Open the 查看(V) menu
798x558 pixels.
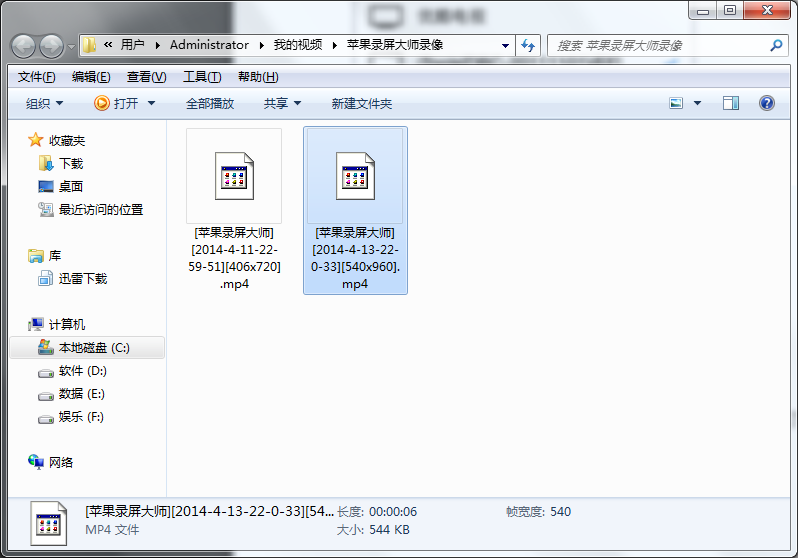click(x=147, y=77)
